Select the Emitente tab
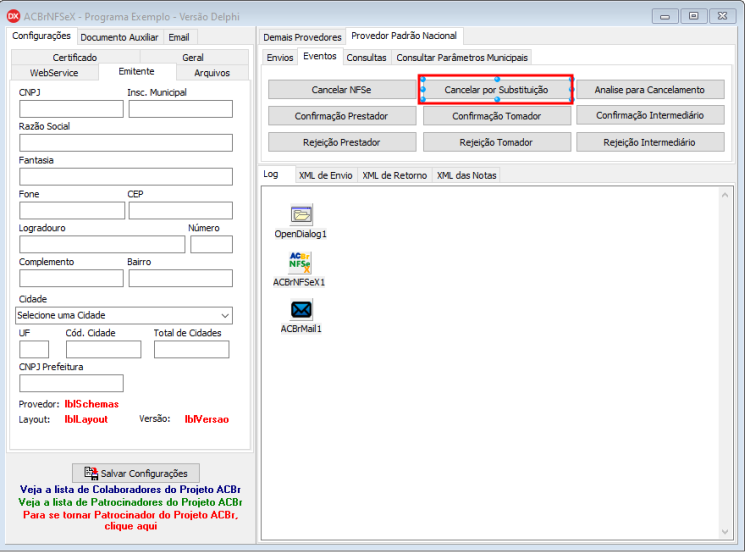 pyautogui.click(x=137, y=71)
